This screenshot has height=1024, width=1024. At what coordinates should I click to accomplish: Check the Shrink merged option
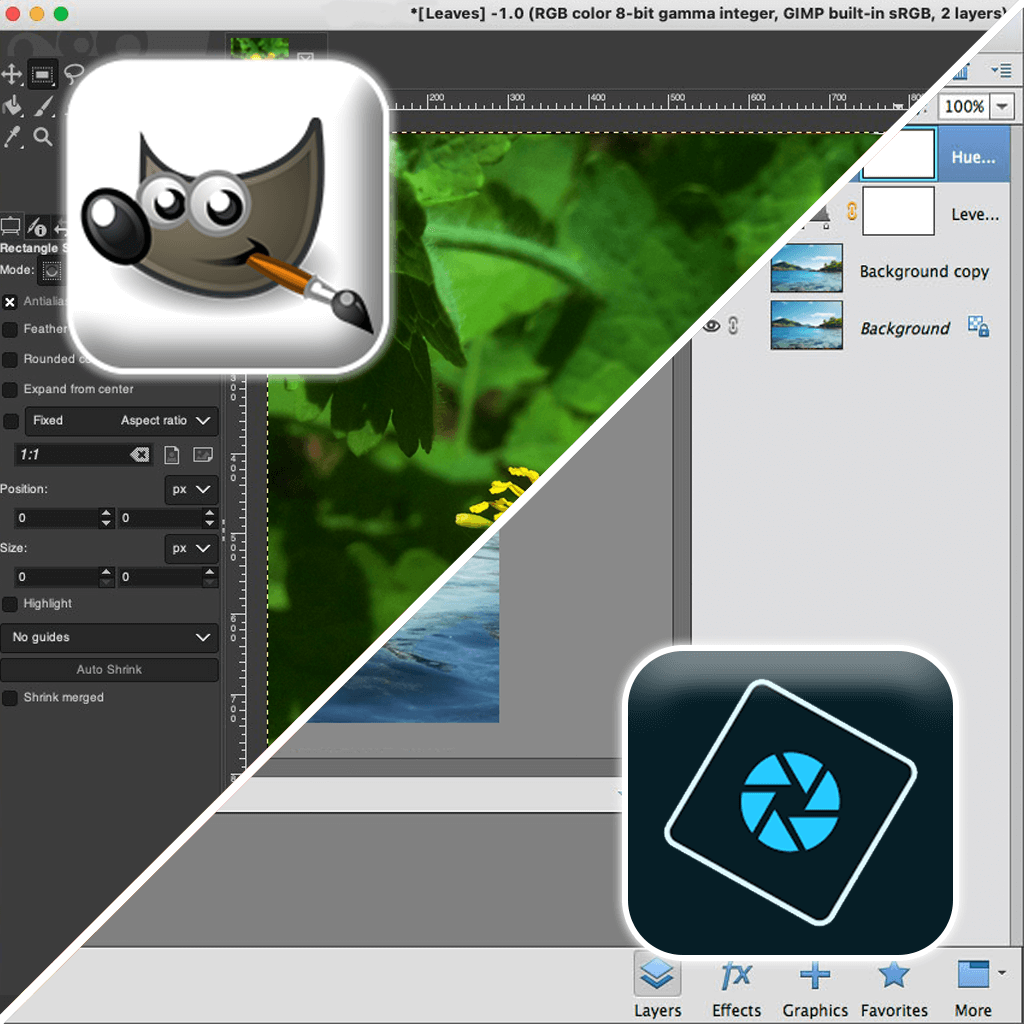pyautogui.click(x=10, y=698)
